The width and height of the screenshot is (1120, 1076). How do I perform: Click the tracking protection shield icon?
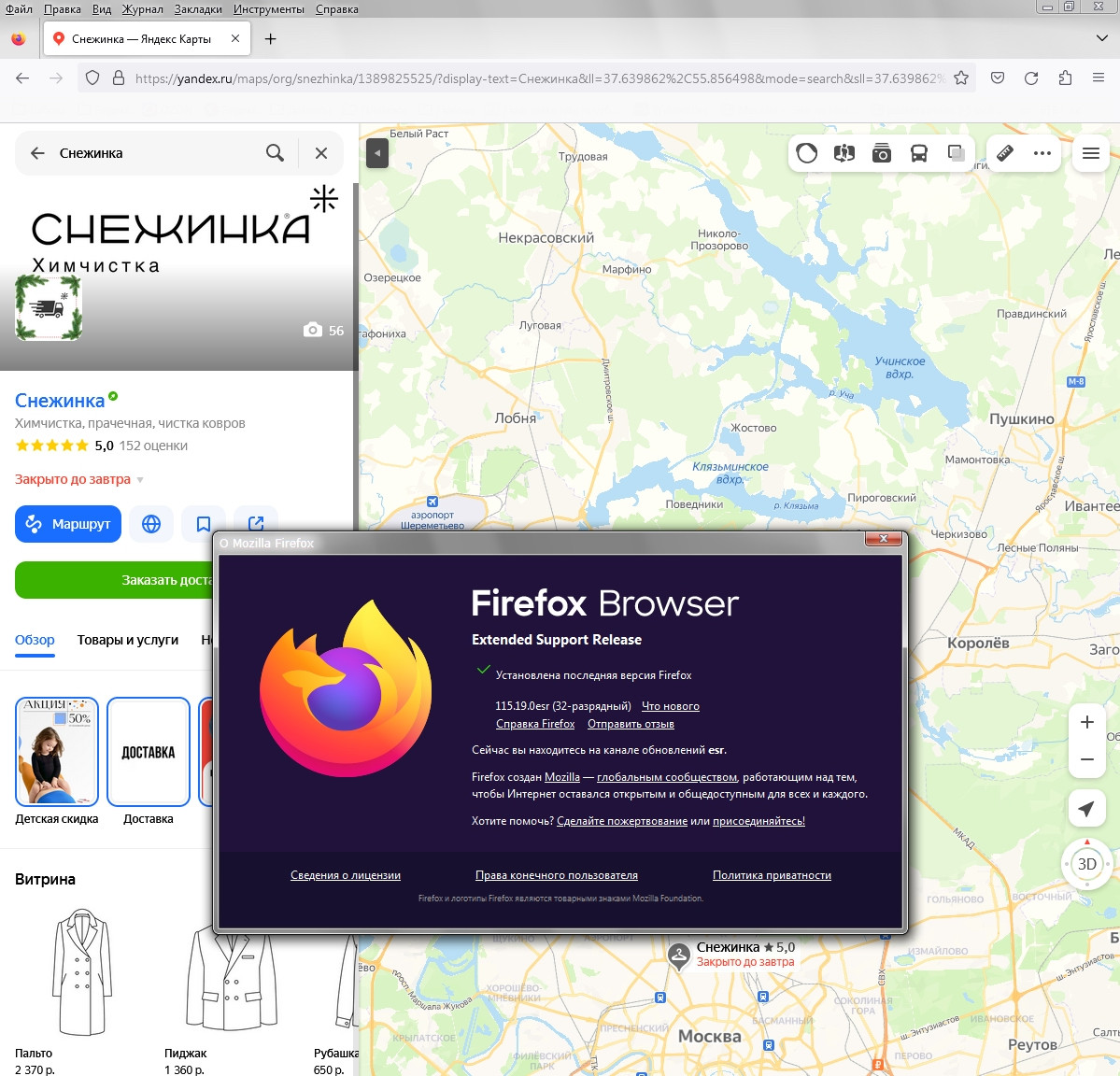(92, 78)
